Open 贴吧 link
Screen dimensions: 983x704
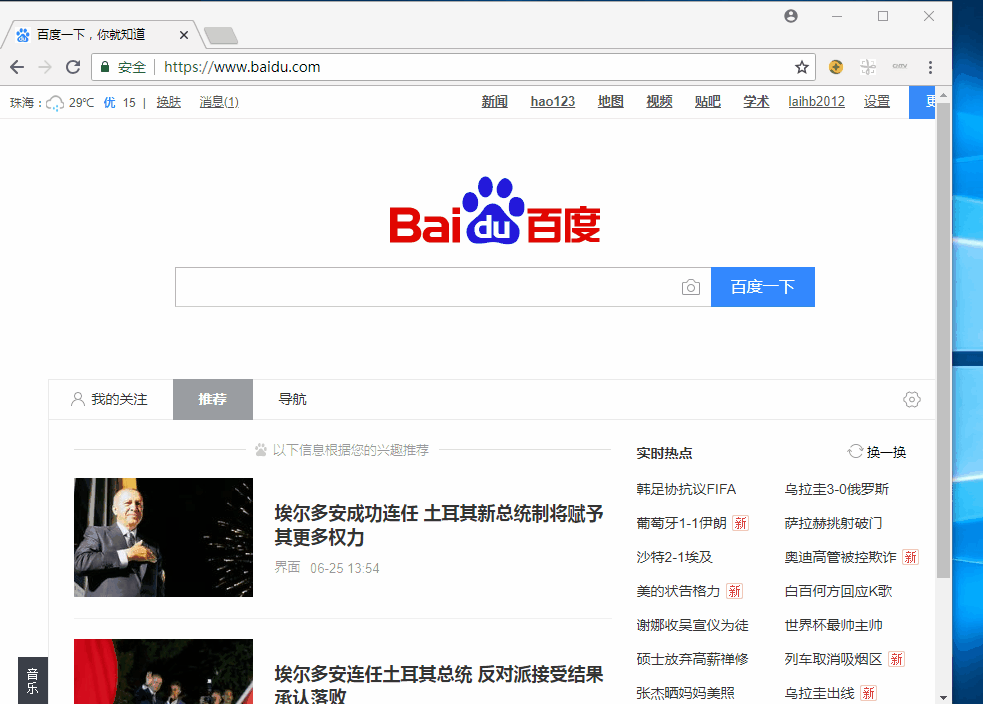[x=708, y=102]
